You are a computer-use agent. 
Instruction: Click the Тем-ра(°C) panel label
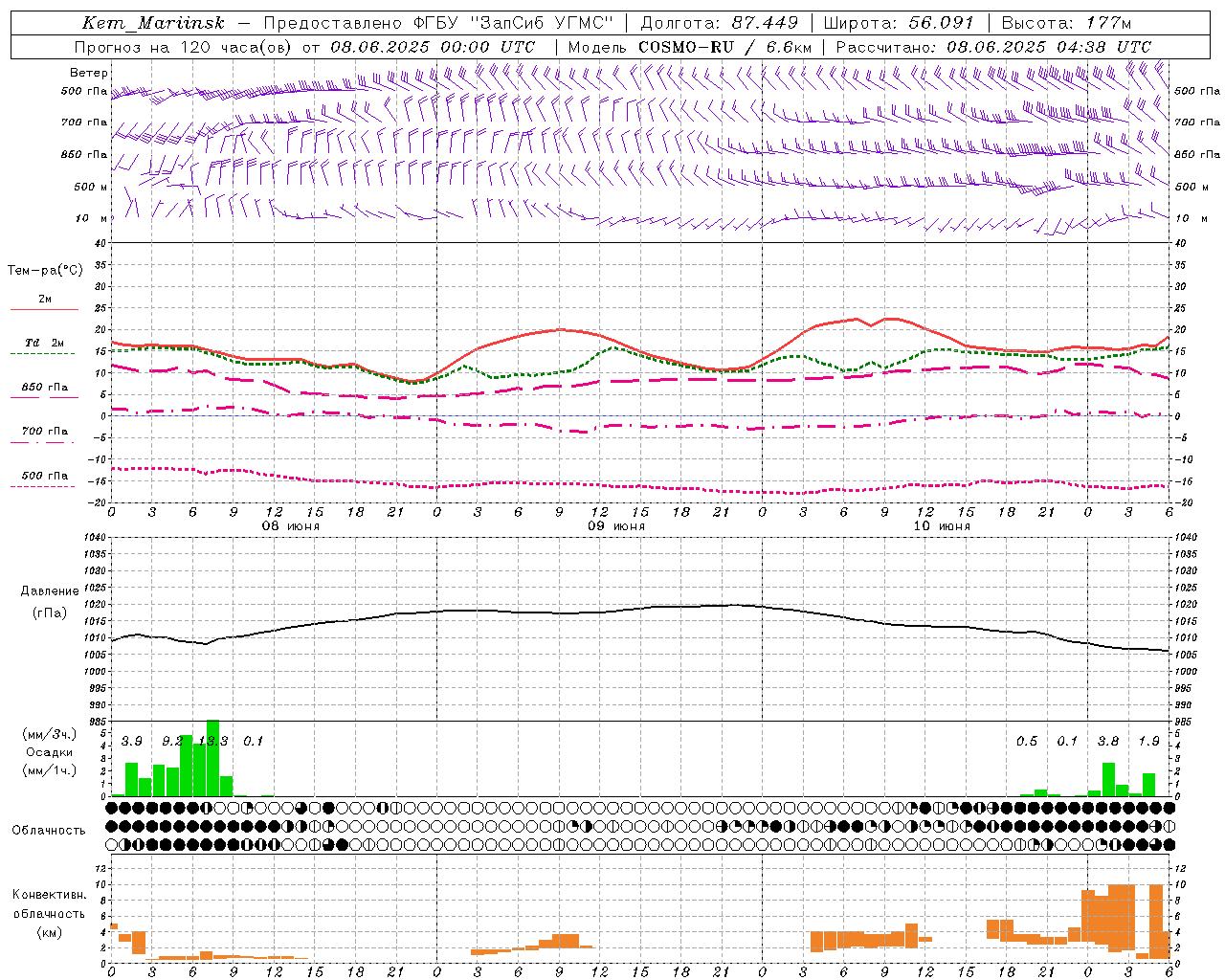(45, 271)
